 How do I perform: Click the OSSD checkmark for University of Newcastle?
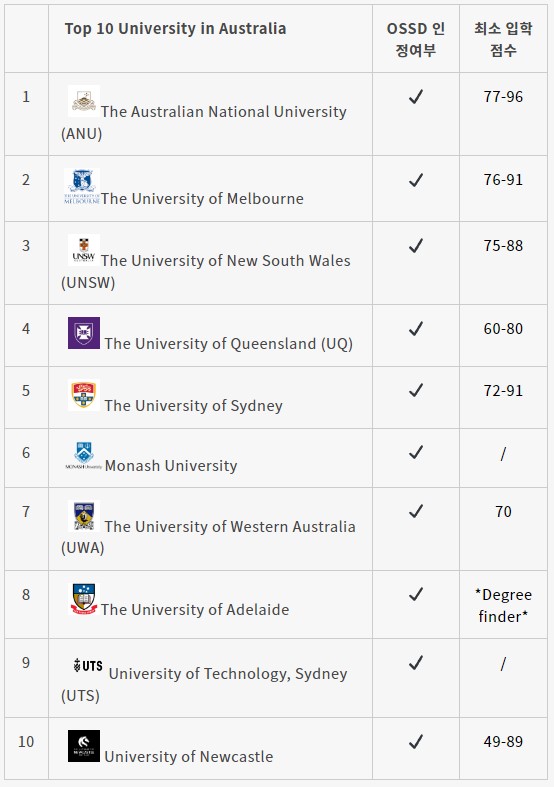click(x=416, y=741)
